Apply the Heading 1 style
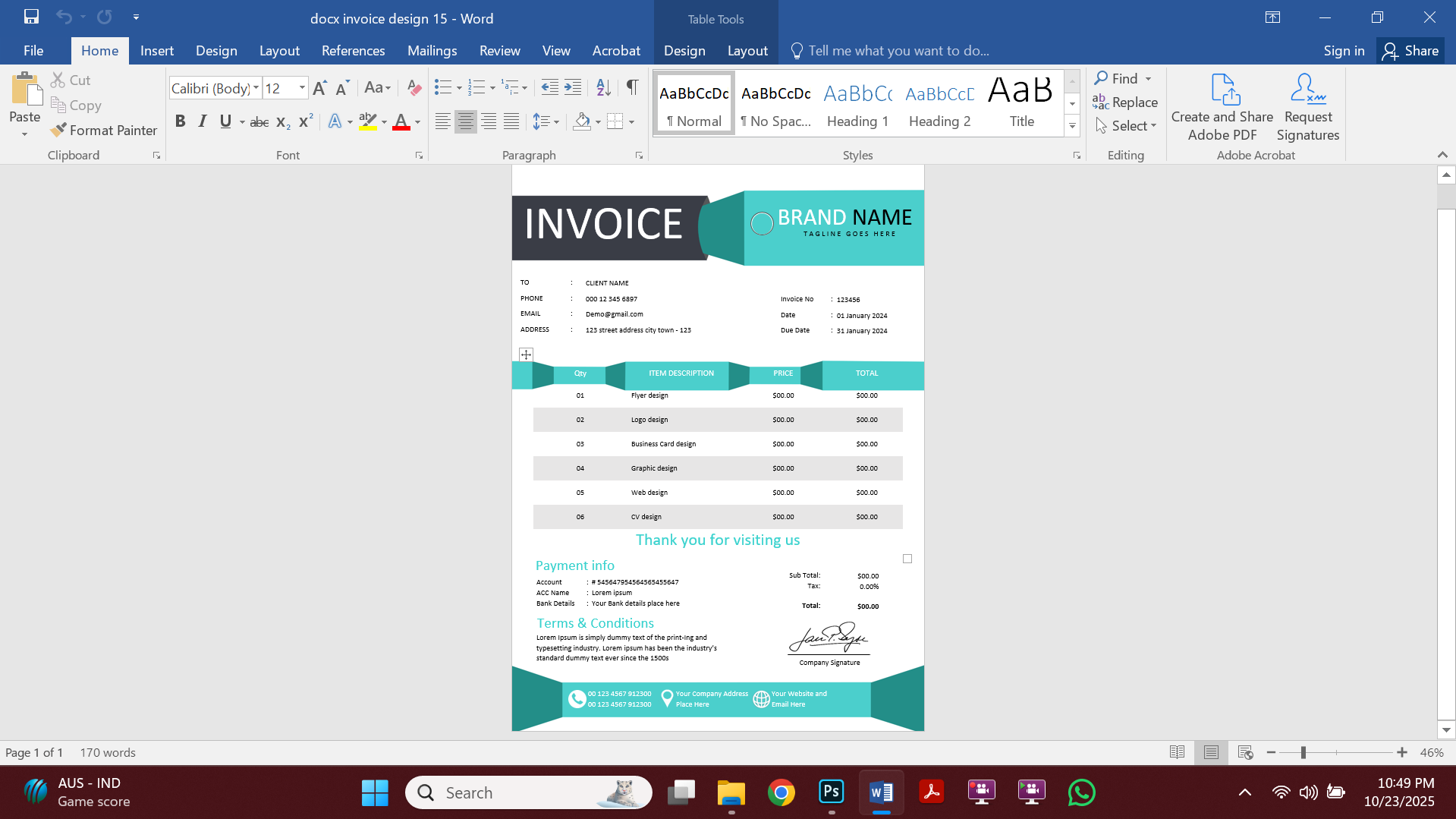The width and height of the screenshot is (1456, 819). 857,102
